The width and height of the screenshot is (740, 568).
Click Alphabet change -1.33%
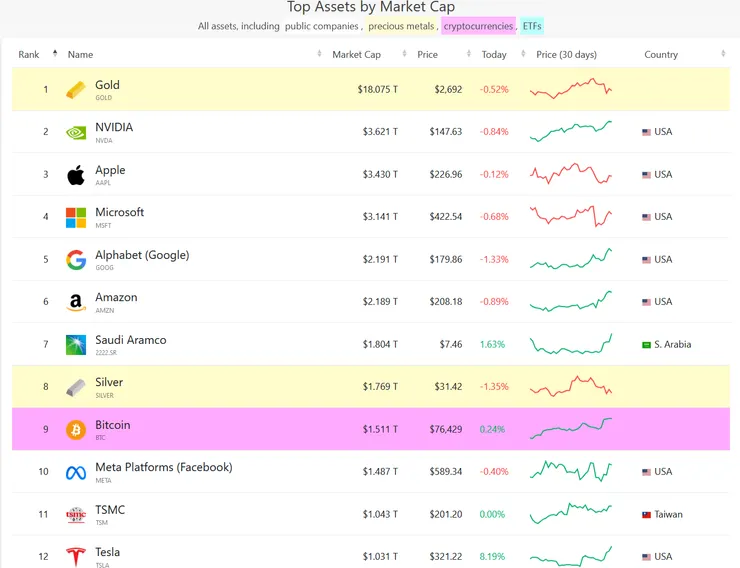tap(494, 259)
